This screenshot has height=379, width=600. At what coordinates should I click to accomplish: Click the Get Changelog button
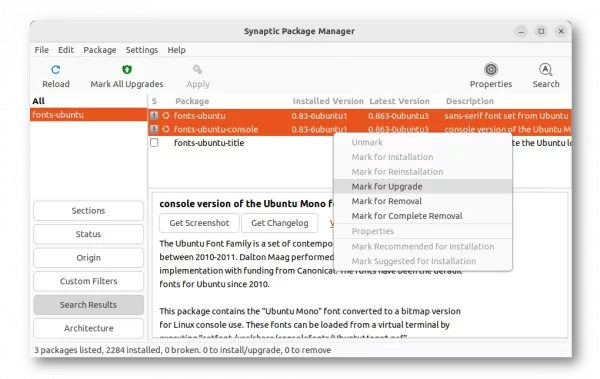click(x=280, y=223)
